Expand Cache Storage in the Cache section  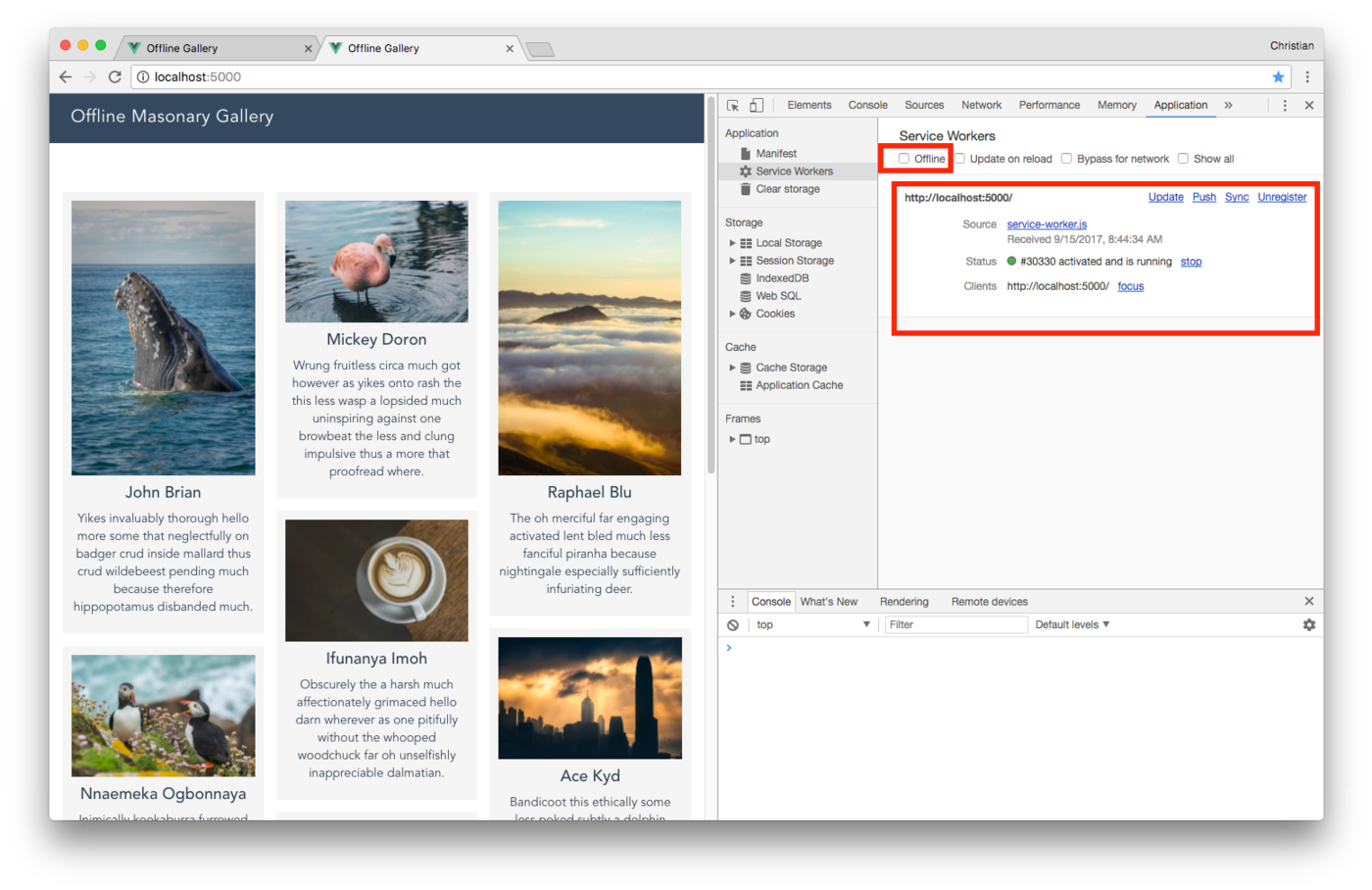coord(732,367)
